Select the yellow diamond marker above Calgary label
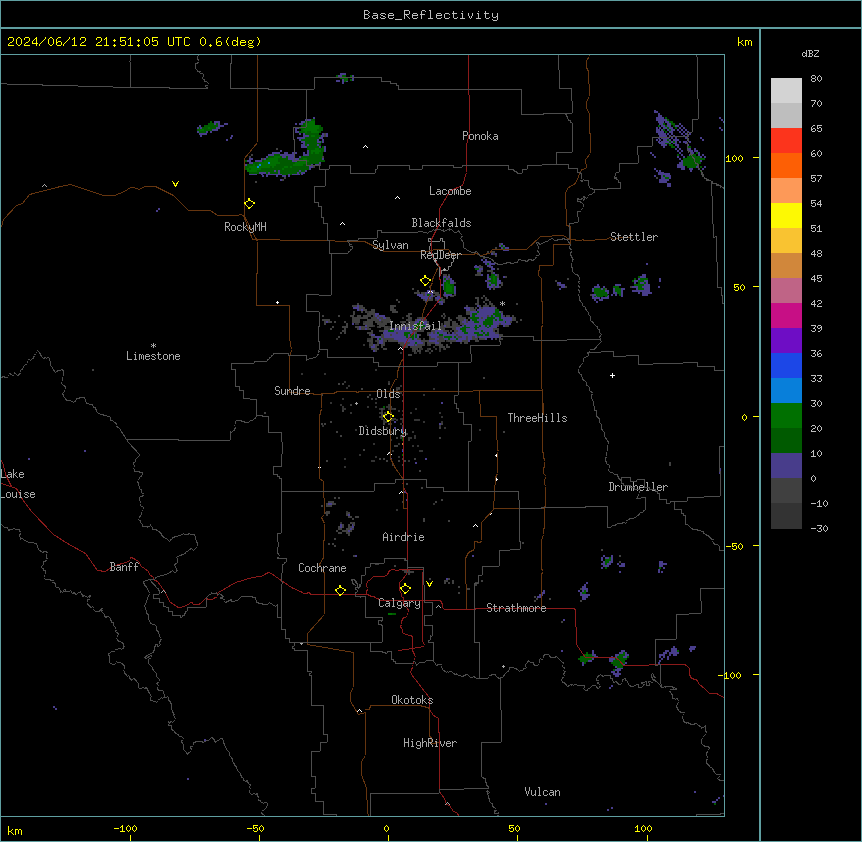Screen dimensions: 862x842 click(405, 589)
